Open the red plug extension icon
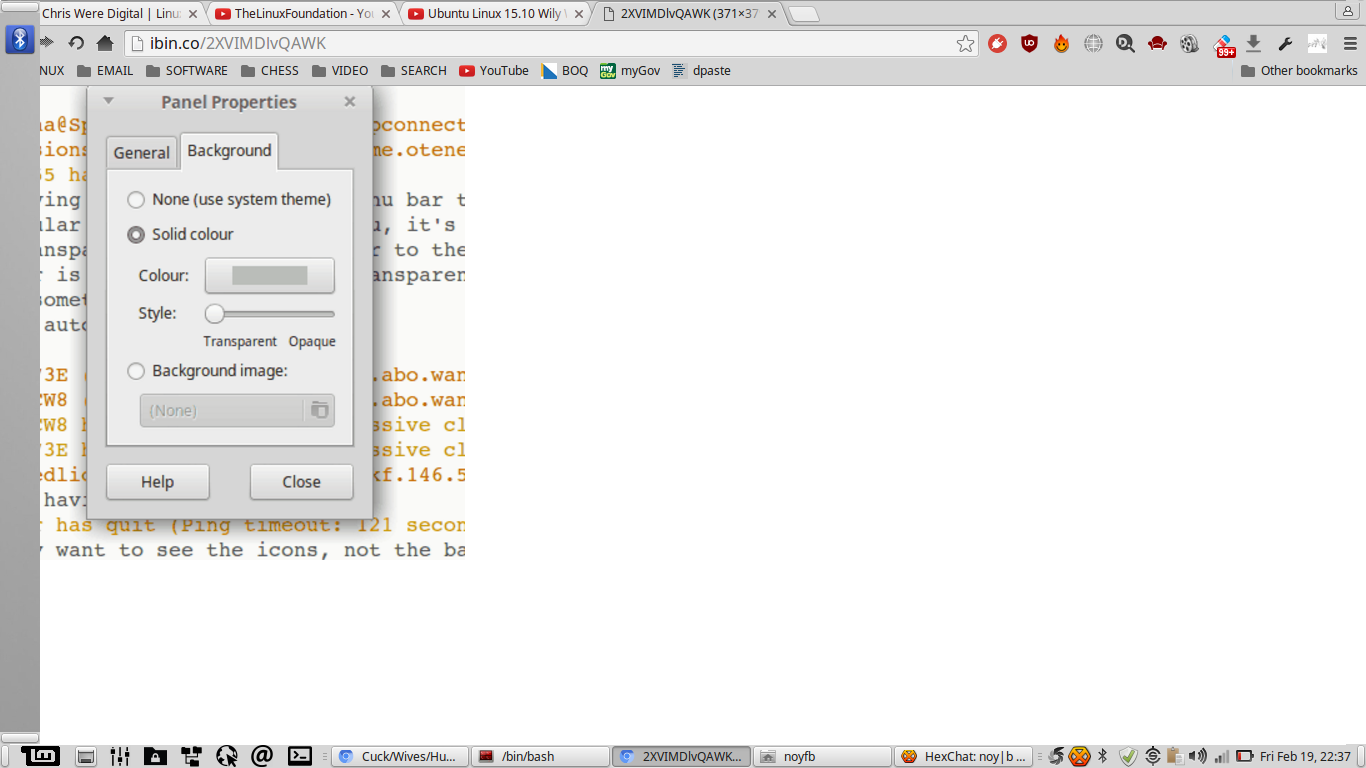This screenshot has width=1366, height=768. (997, 43)
